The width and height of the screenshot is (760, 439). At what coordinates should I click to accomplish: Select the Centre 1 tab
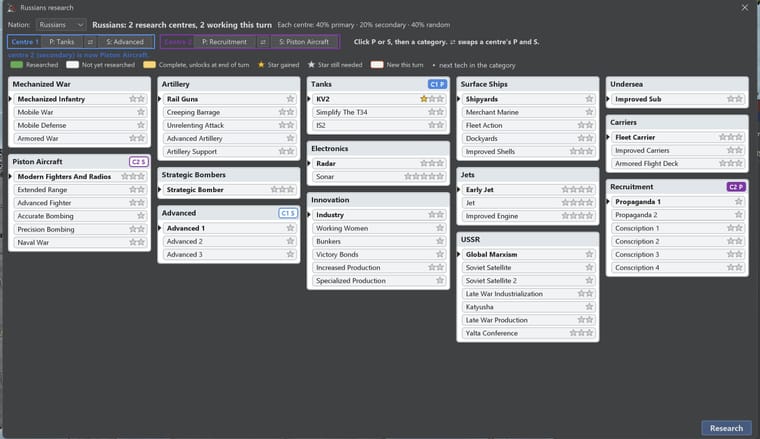click(x=25, y=42)
